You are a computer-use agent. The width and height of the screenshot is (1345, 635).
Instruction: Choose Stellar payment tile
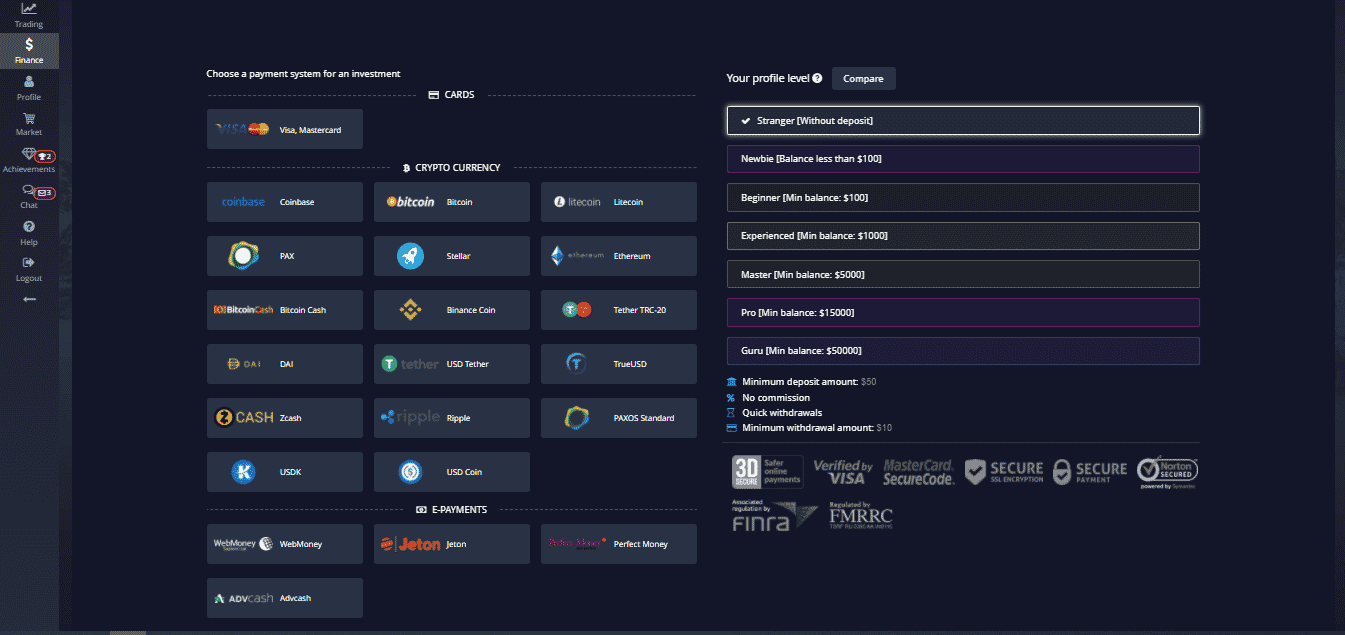(452, 256)
